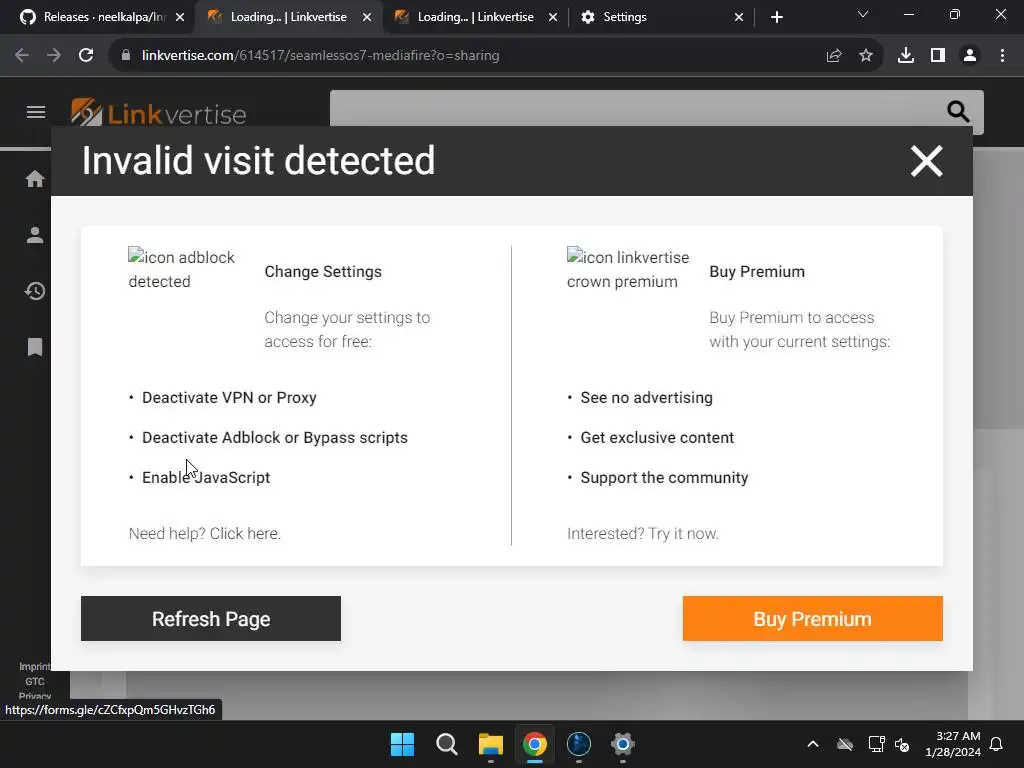
Task: Click the search magnifier icon
Action: coord(957,112)
